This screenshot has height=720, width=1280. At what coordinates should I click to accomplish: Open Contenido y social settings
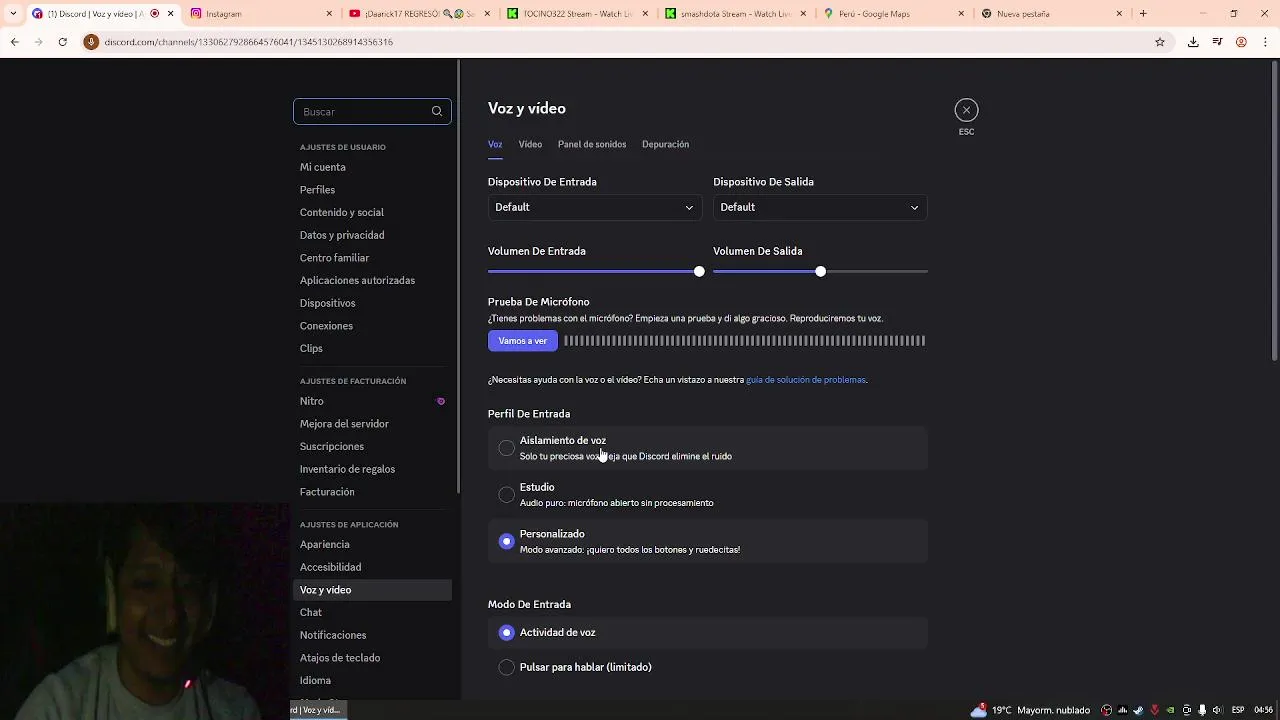372,212
